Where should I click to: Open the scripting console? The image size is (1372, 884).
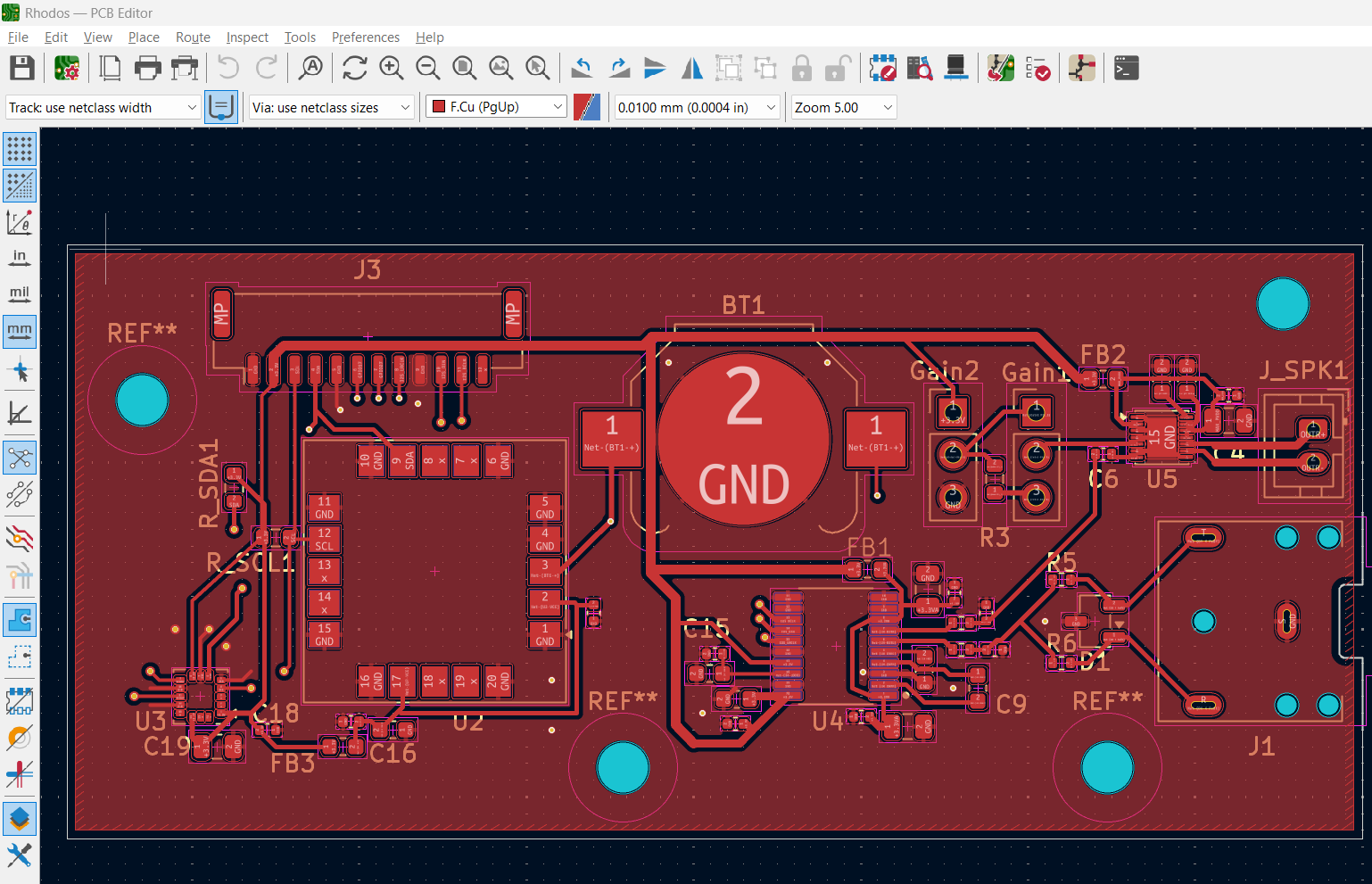pos(1126,68)
